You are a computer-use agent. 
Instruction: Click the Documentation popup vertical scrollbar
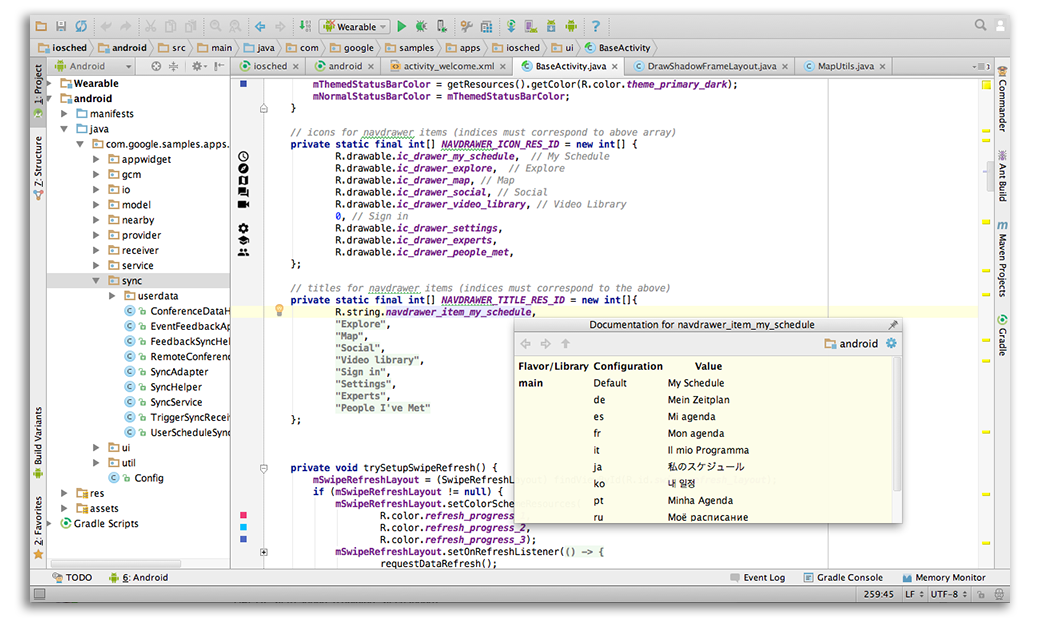(x=897, y=425)
